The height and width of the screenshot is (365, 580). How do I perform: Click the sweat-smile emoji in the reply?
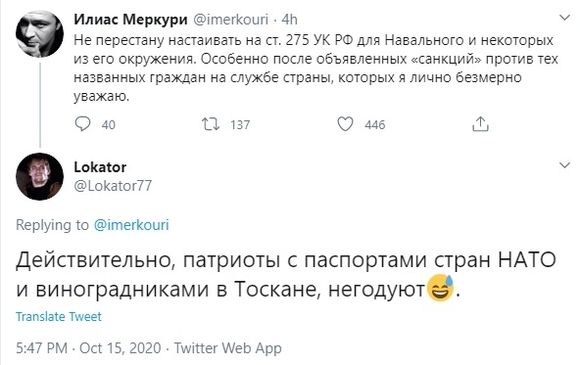coord(441,288)
